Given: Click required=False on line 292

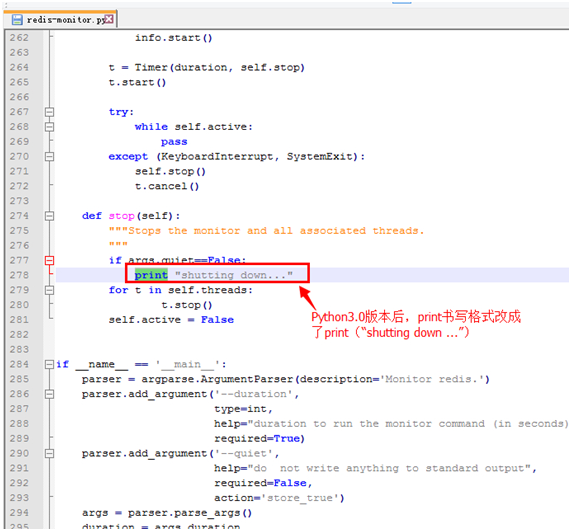Looking at the screenshot, I should [260, 483].
